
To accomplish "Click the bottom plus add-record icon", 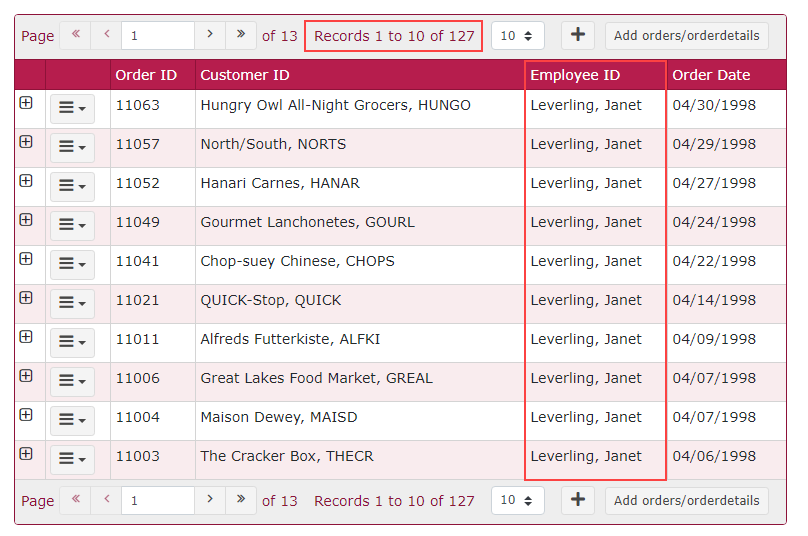I will click(x=577, y=500).
